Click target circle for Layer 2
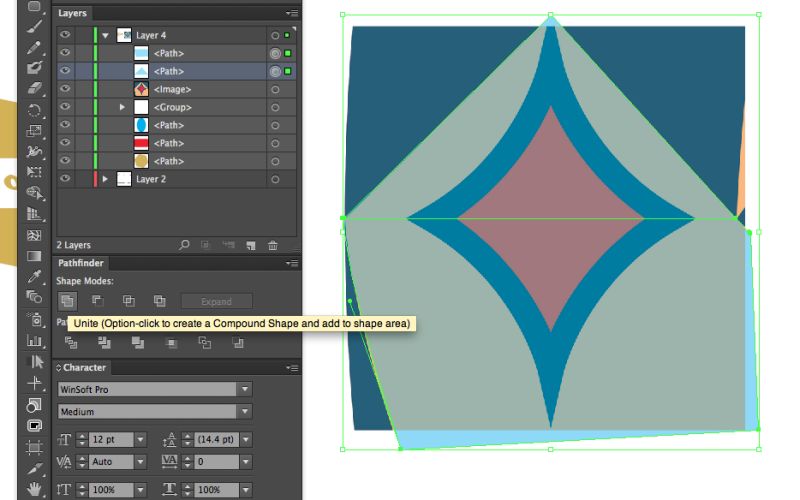The image size is (800, 500). click(275, 179)
